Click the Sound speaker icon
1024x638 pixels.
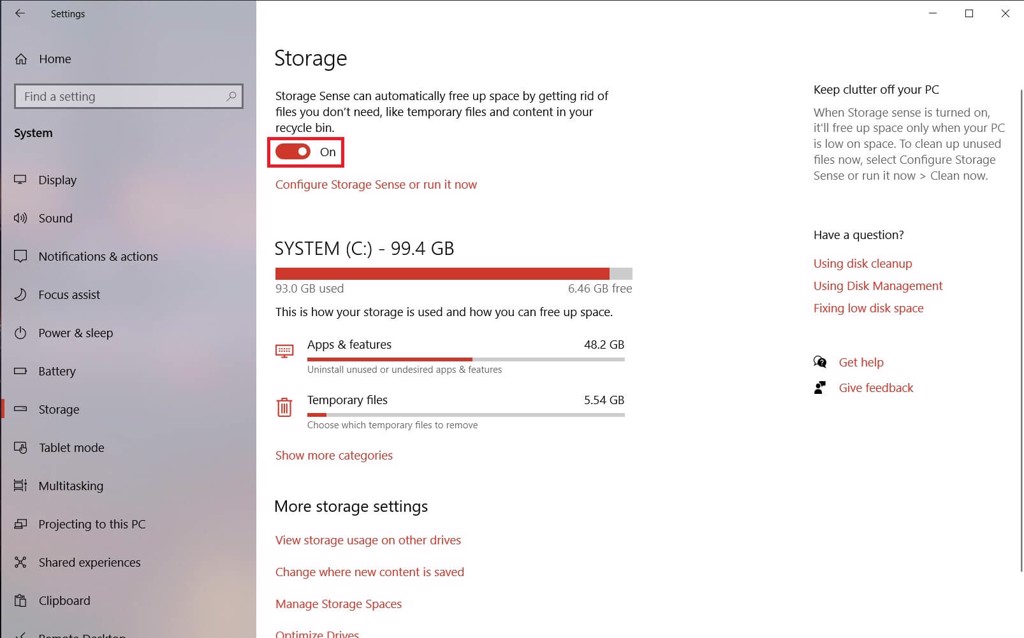pyautogui.click(x=20, y=218)
